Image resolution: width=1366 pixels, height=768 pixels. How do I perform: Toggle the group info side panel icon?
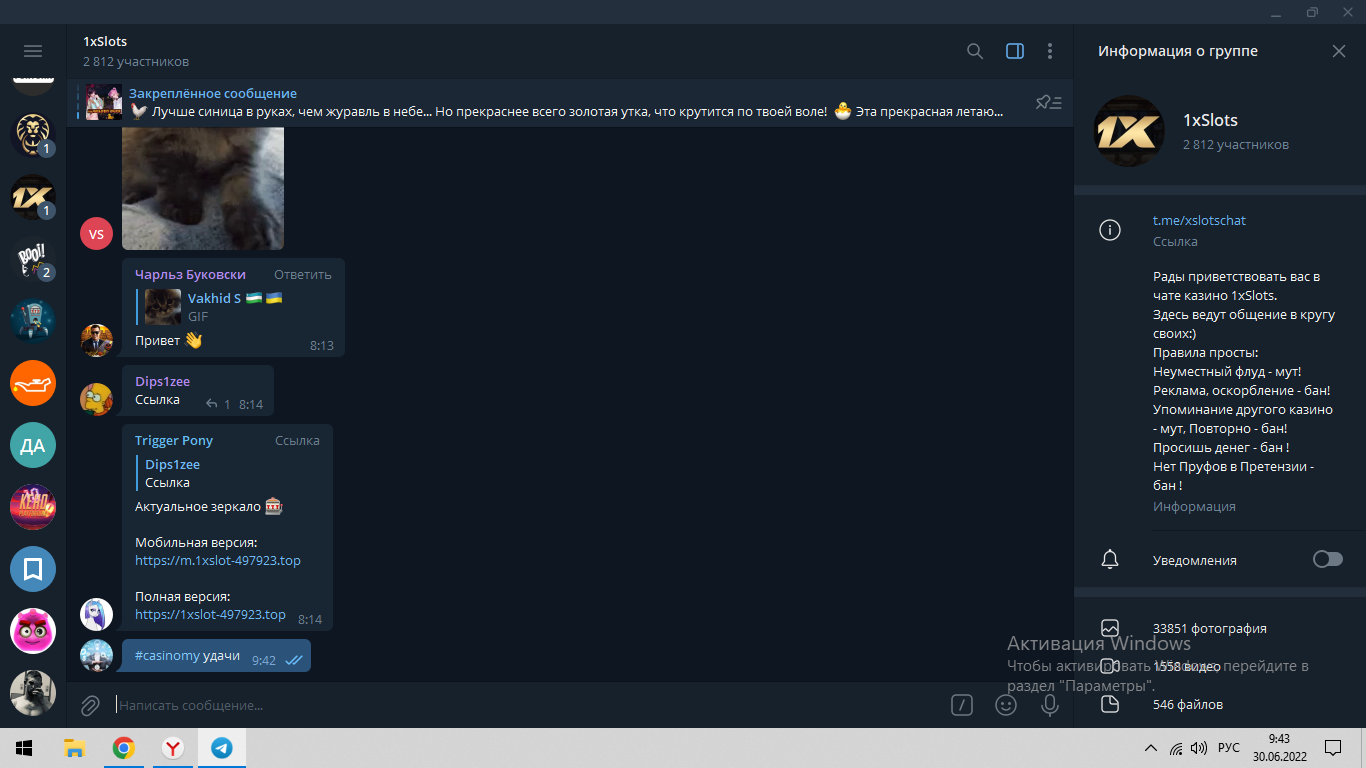pos(1015,51)
